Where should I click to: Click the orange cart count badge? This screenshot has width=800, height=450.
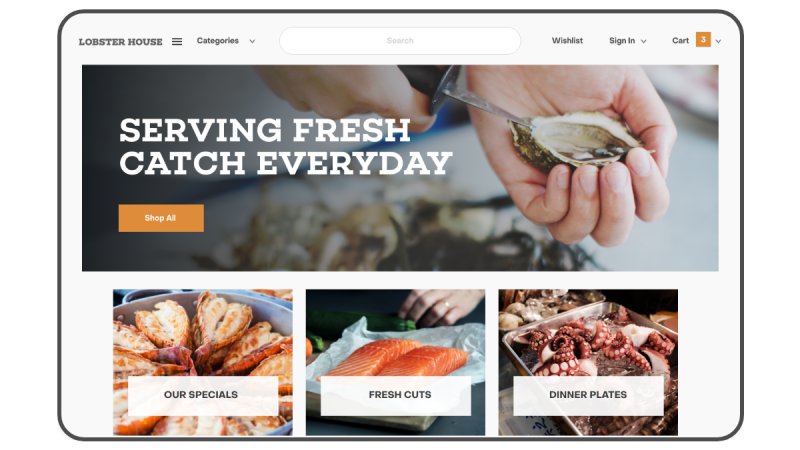click(703, 40)
